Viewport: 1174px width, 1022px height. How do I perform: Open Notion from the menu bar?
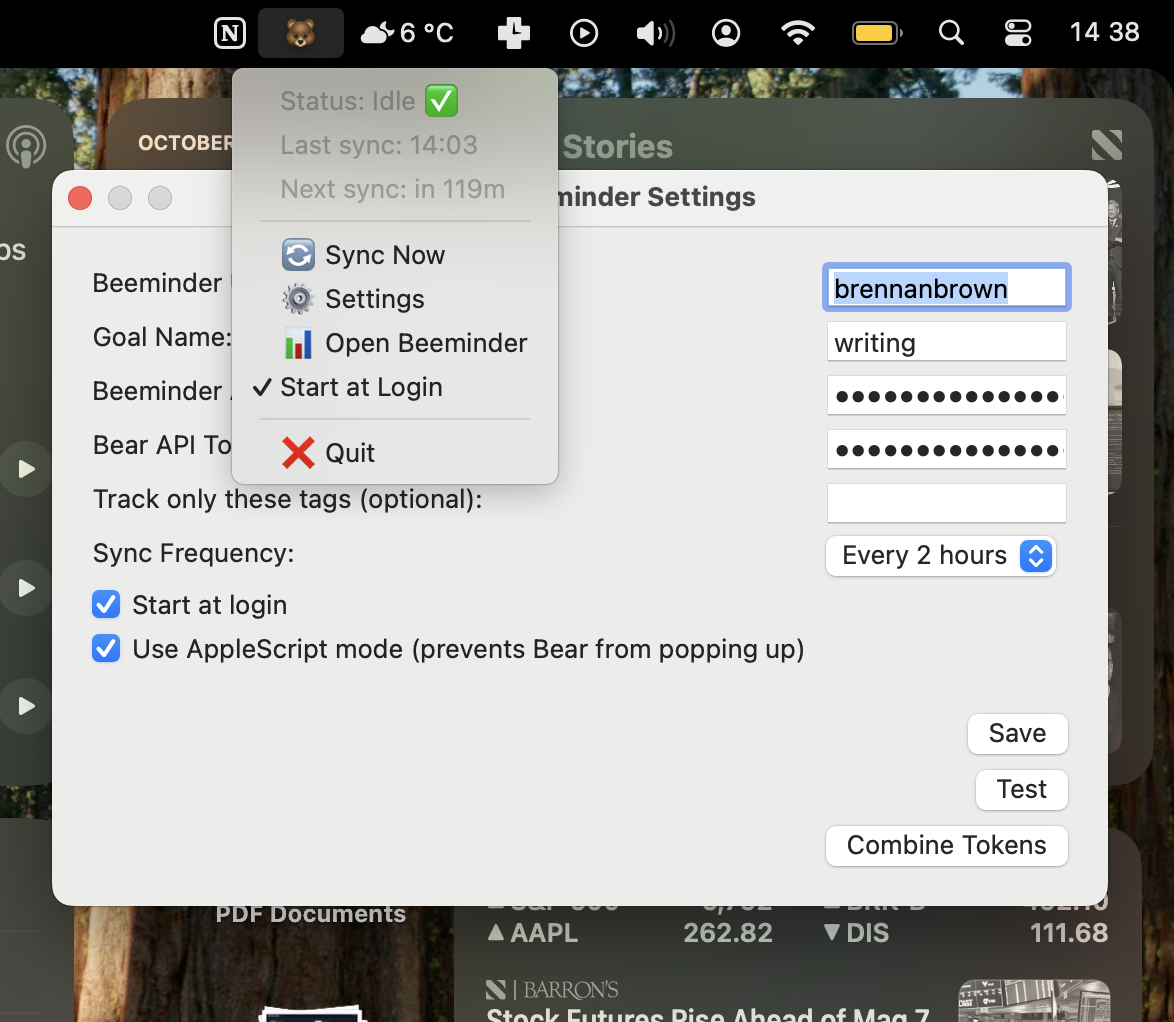pyautogui.click(x=229, y=32)
